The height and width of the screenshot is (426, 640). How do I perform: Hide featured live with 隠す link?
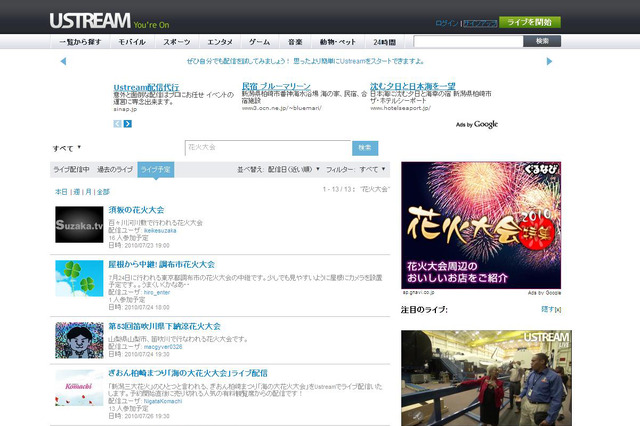[x=551, y=309]
